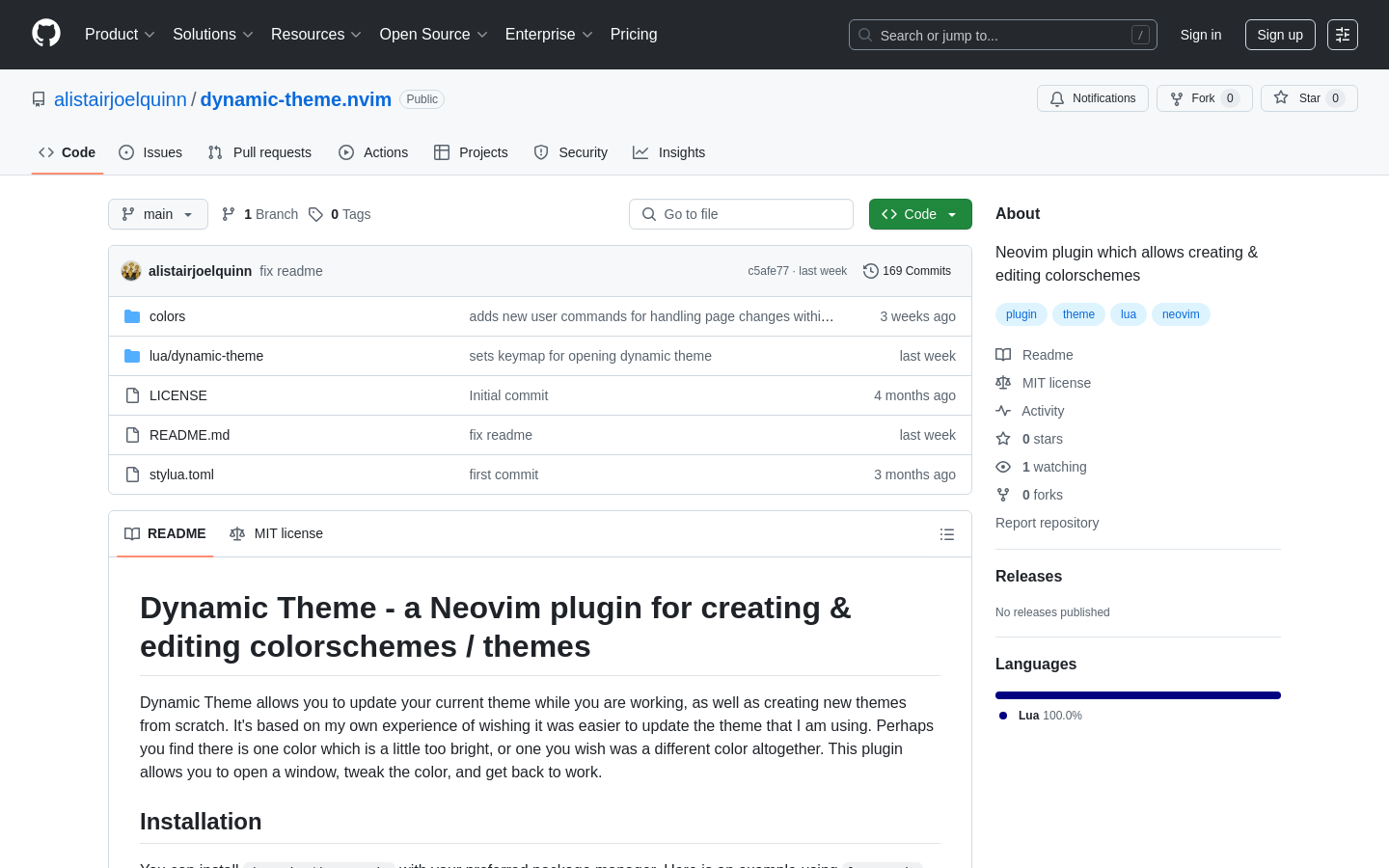Focus the Go to file input

click(x=741, y=214)
